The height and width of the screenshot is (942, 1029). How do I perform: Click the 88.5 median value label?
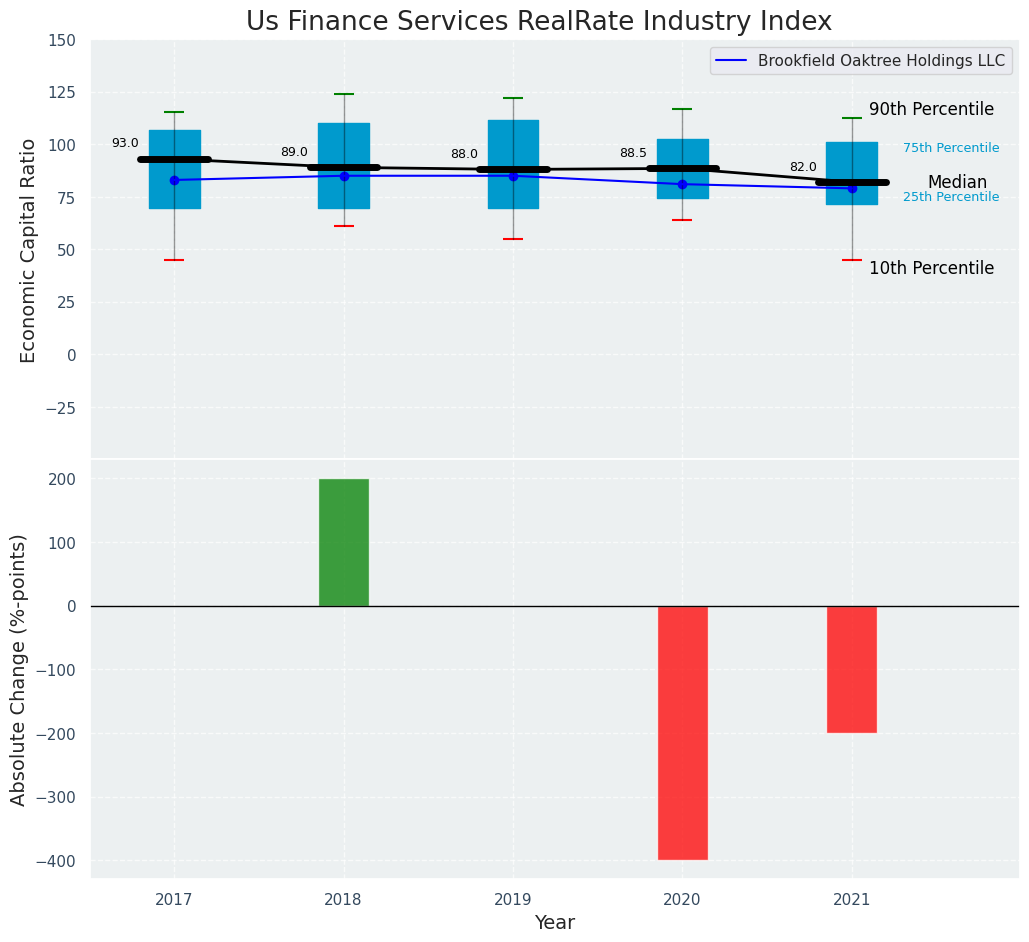633,154
